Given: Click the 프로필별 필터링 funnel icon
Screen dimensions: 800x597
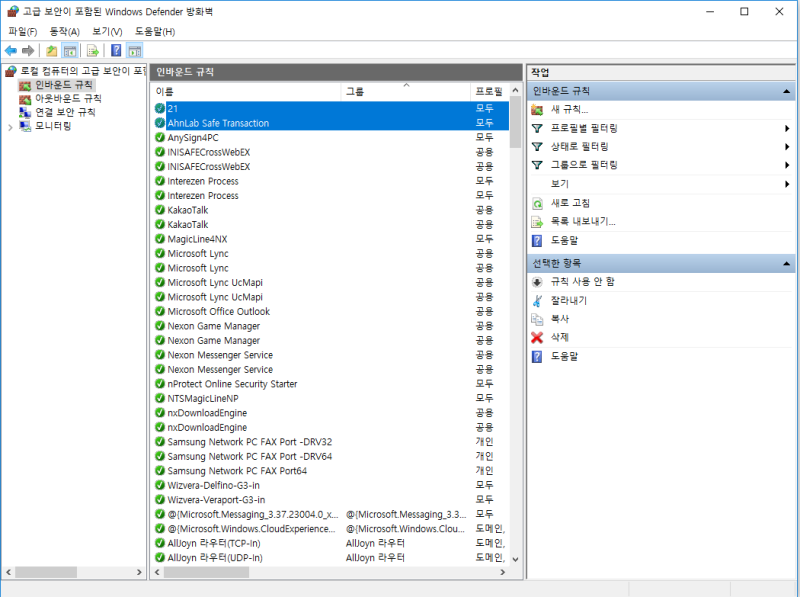Looking at the screenshot, I should 537,129.
